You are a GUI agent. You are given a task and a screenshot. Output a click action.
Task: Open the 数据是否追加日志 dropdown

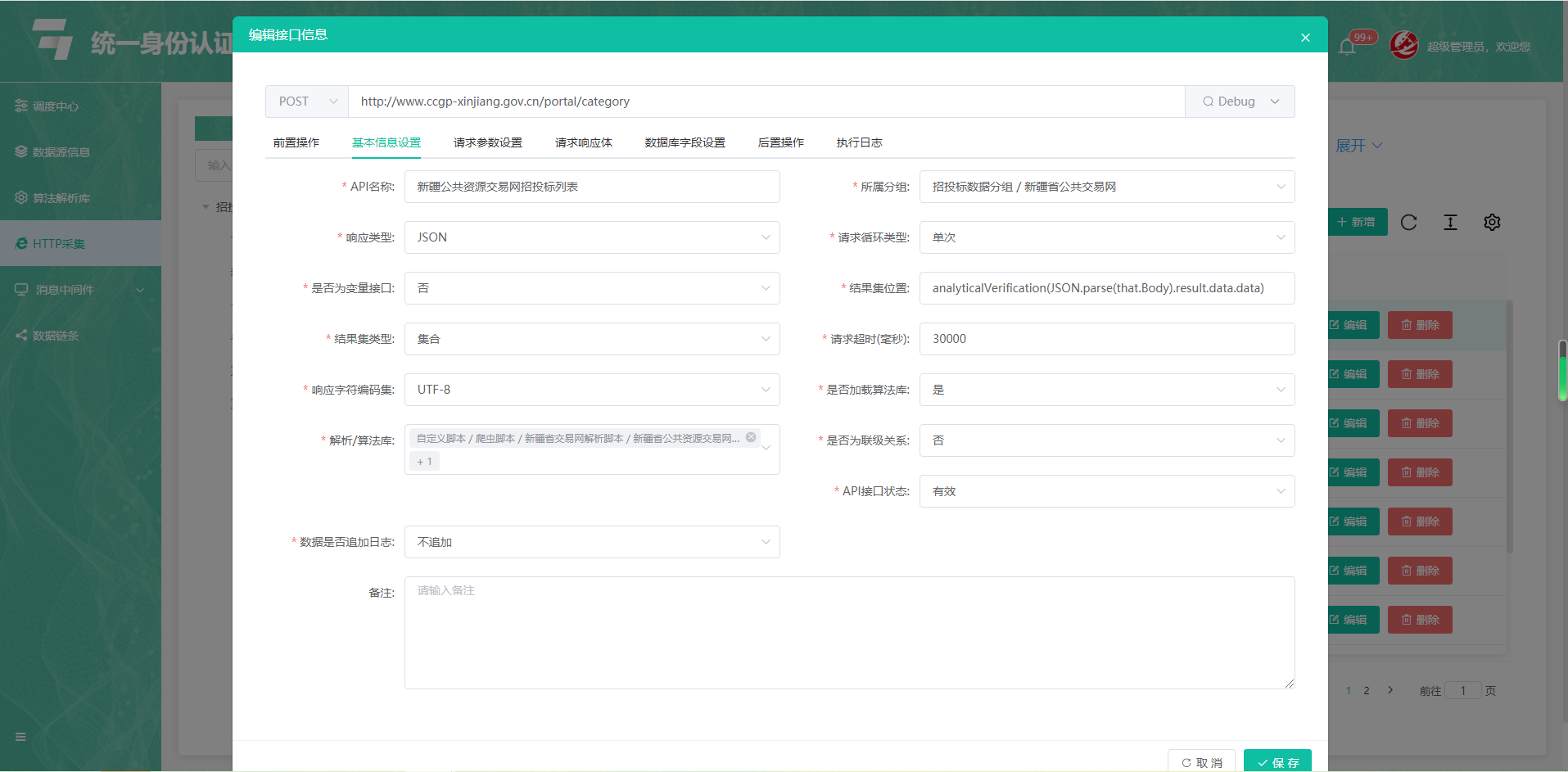point(592,542)
